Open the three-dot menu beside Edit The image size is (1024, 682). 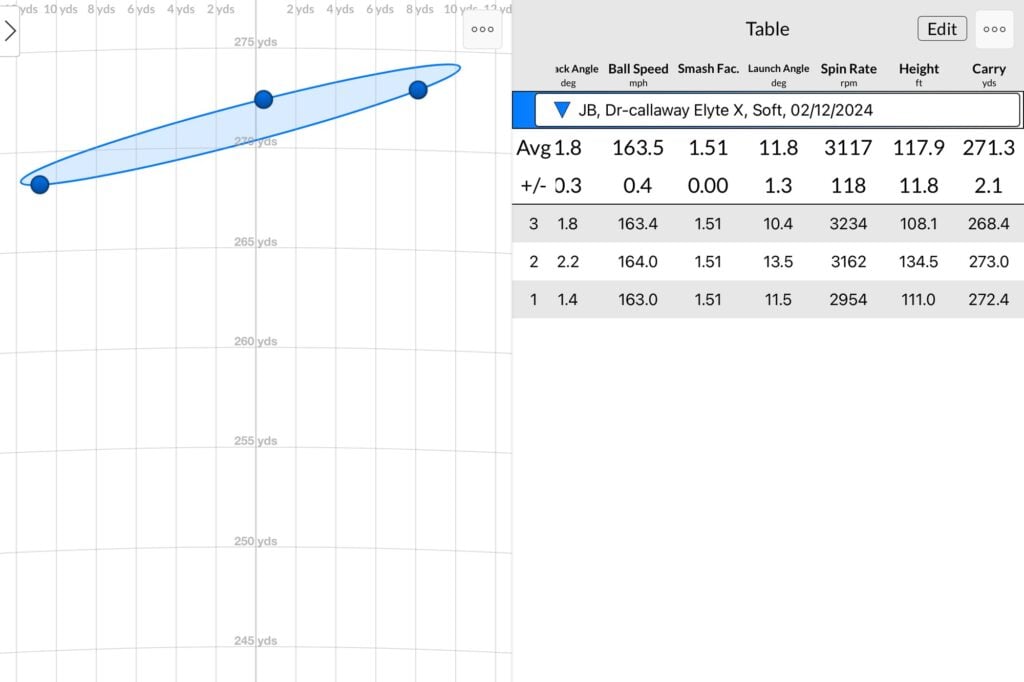[x=994, y=29]
